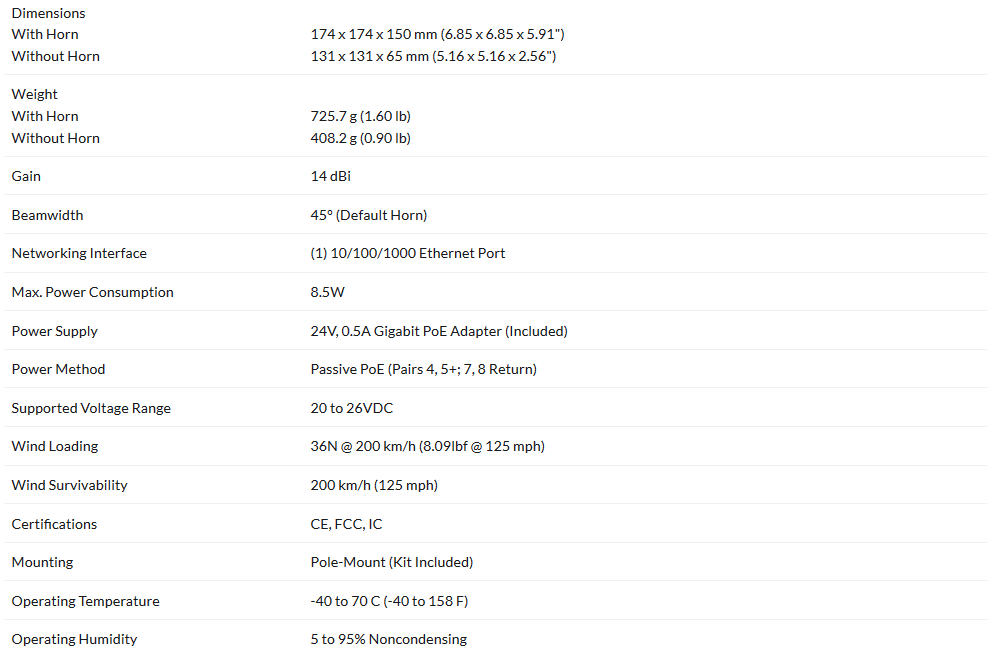Click the Weight heading
The height and width of the screenshot is (657, 987).
tap(35, 94)
